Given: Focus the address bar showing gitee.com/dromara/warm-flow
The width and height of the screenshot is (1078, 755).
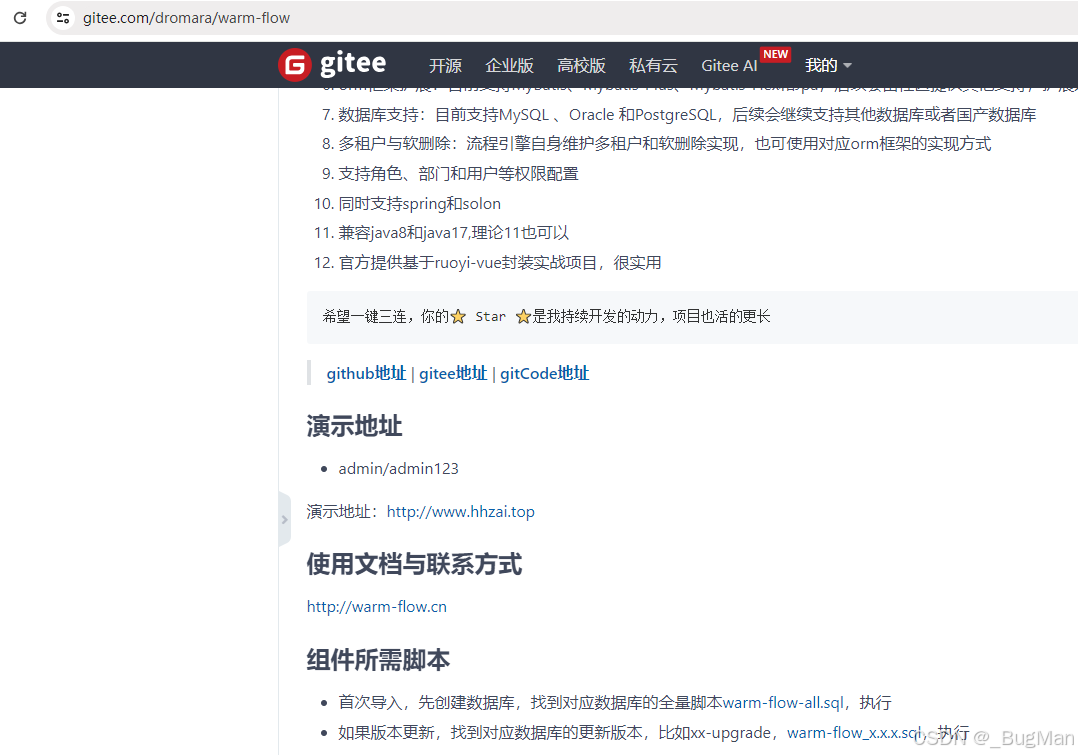Looking at the screenshot, I should [x=186, y=18].
